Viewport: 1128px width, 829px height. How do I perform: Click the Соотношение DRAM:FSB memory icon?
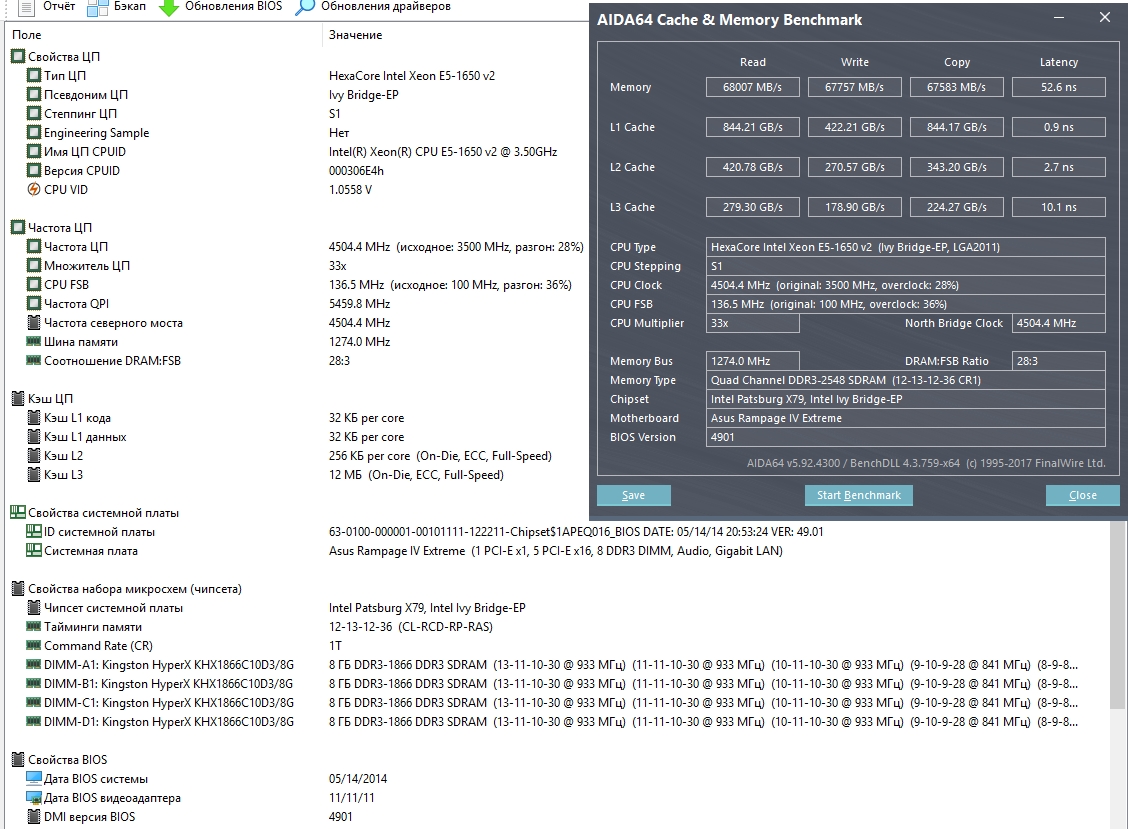point(34,360)
